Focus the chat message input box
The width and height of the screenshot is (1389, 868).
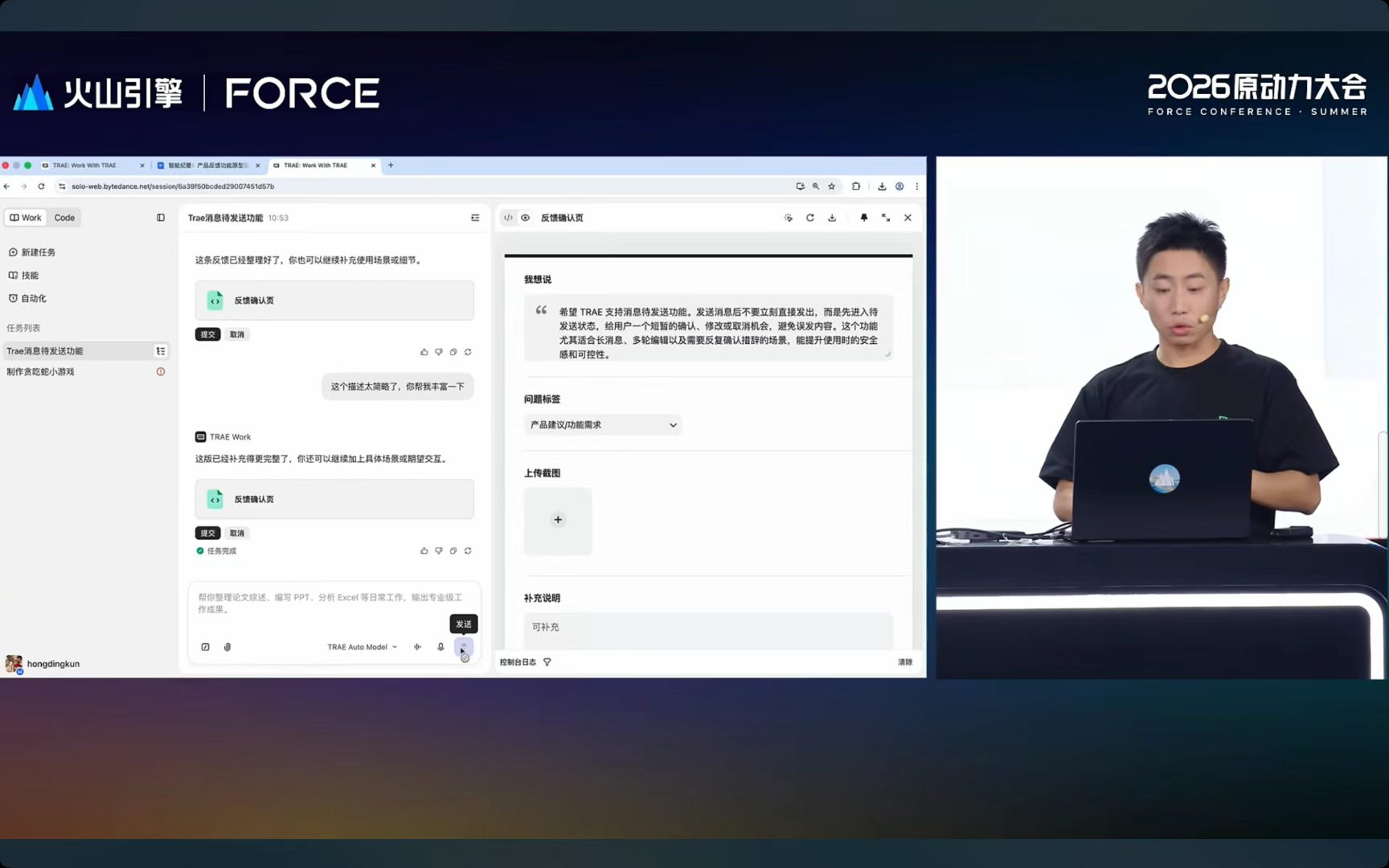[x=334, y=604]
